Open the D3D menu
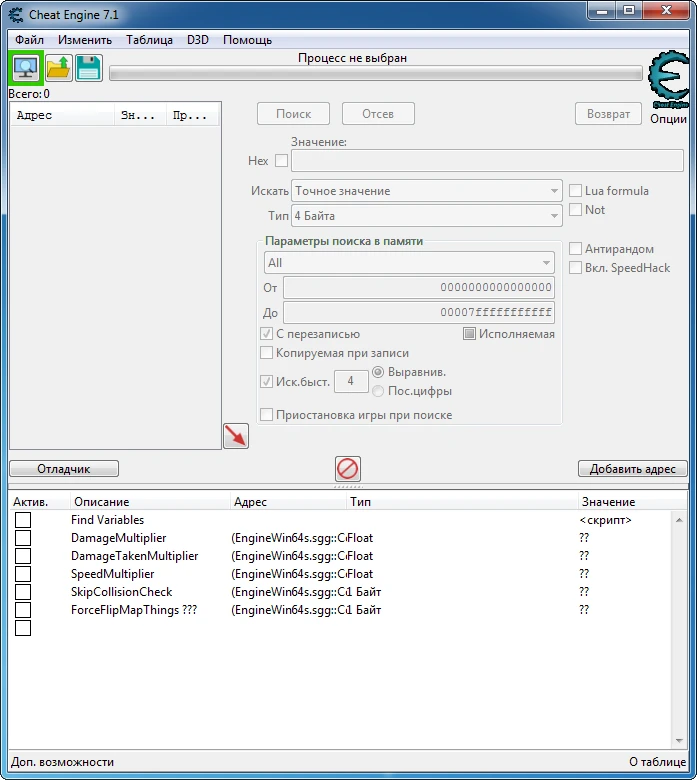 coord(198,40)
